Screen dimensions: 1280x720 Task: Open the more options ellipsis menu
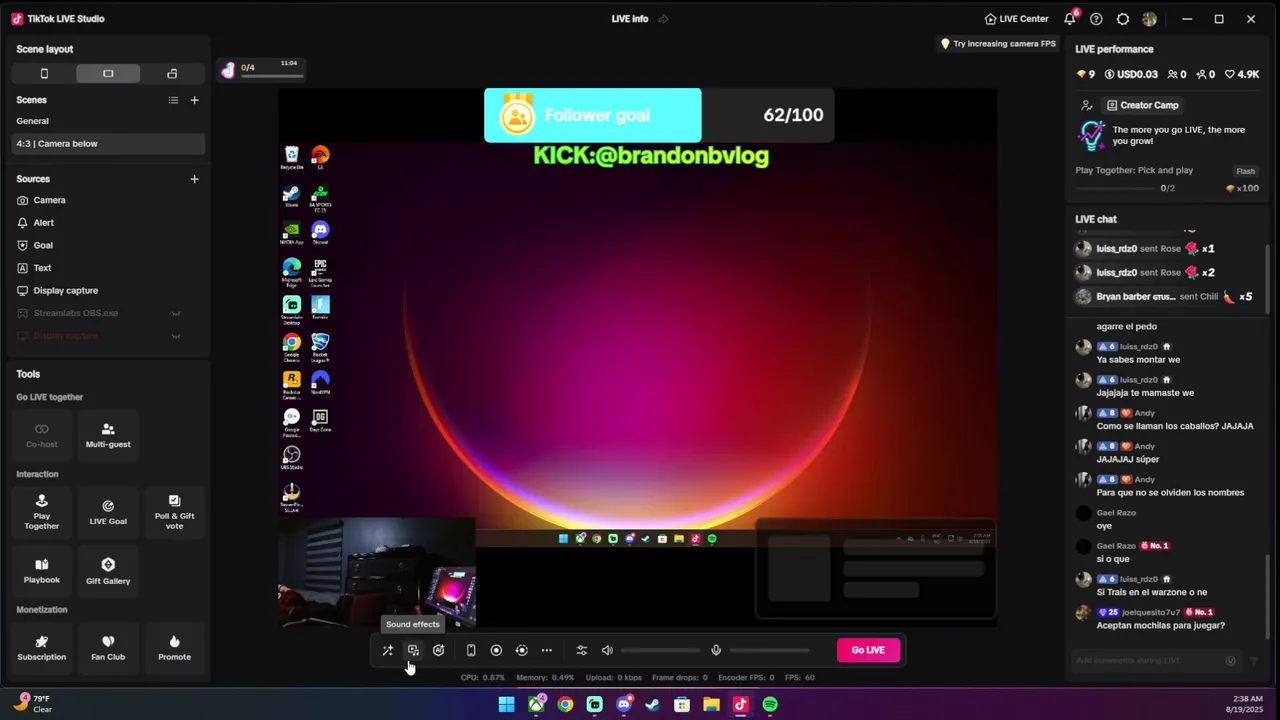coord(547,650)
